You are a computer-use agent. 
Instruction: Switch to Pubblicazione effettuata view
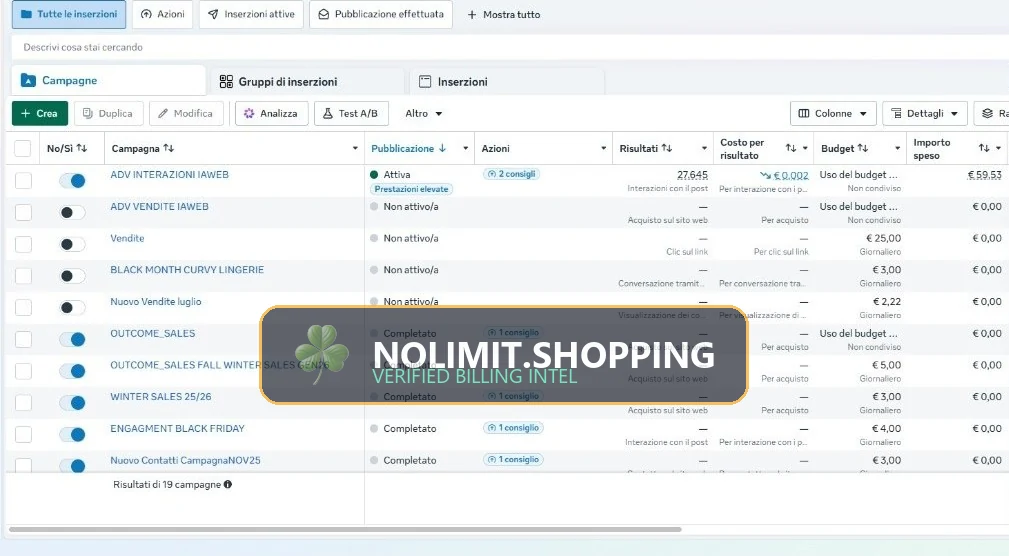381,14
